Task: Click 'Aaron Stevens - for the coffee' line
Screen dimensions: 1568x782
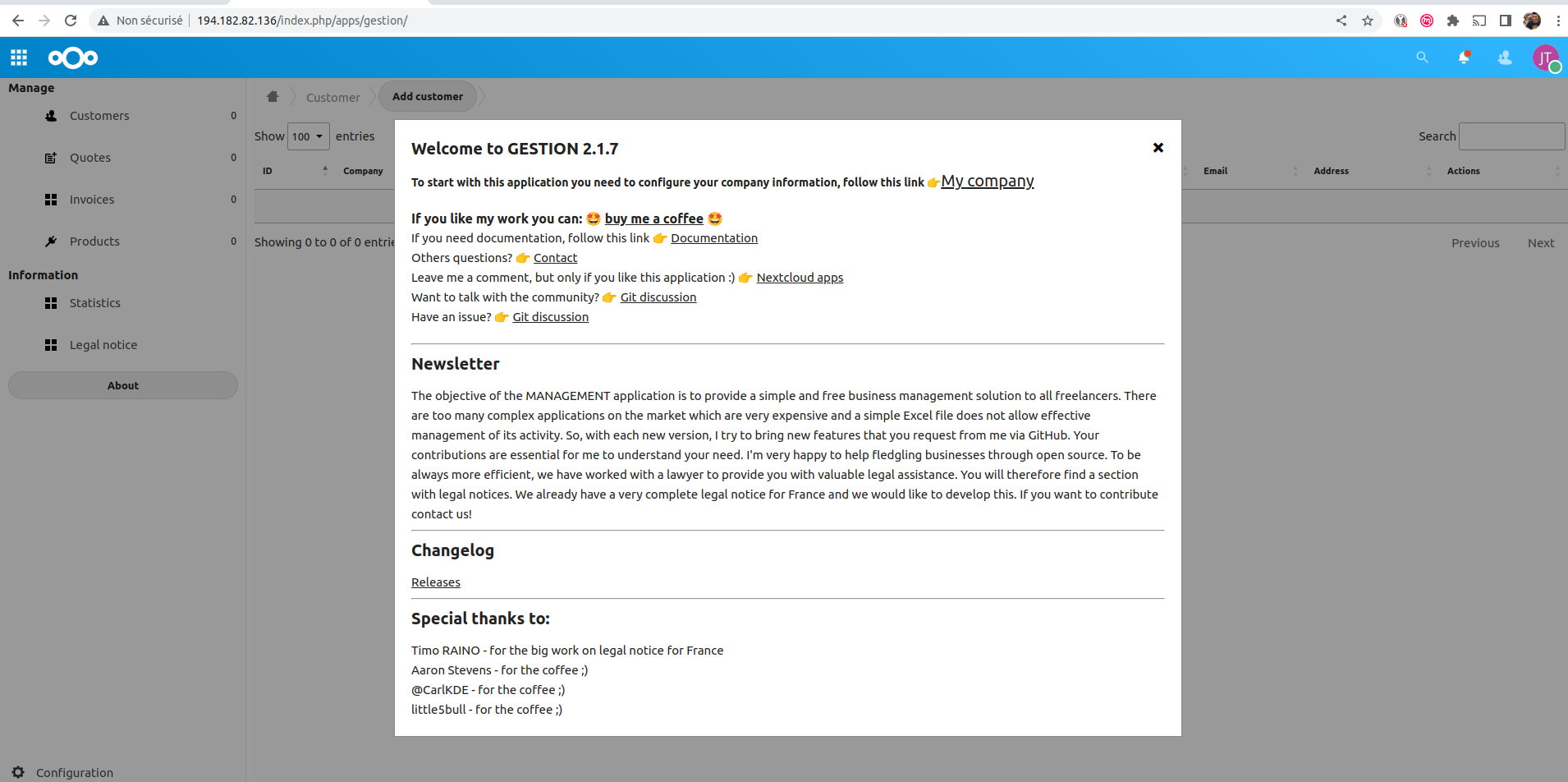Action: [x=500, y=670]
